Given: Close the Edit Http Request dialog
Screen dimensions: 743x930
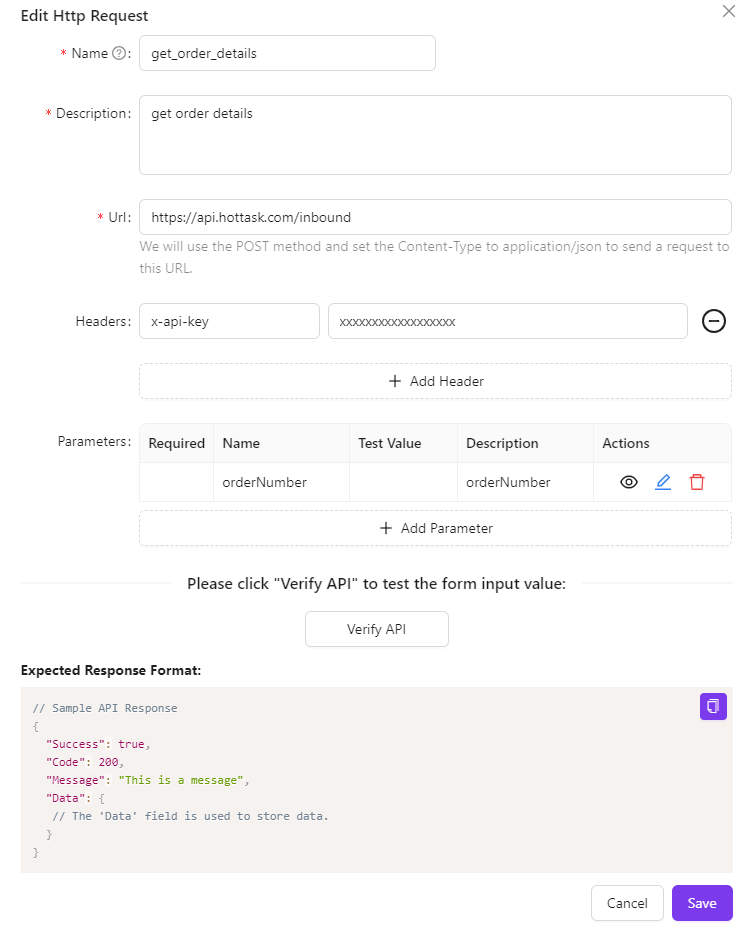Looking at the screenshot, I should (x=728, y=12).
